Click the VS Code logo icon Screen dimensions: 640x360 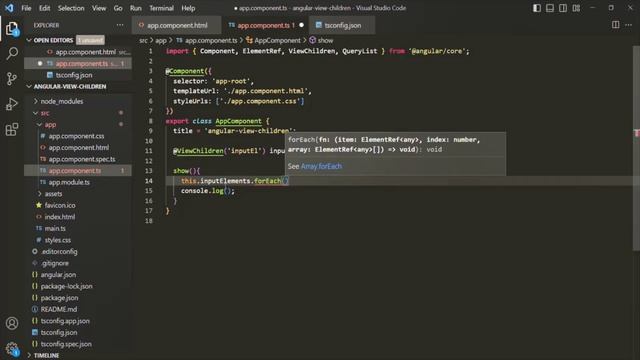pyautogui.click(x=9, y=8)
